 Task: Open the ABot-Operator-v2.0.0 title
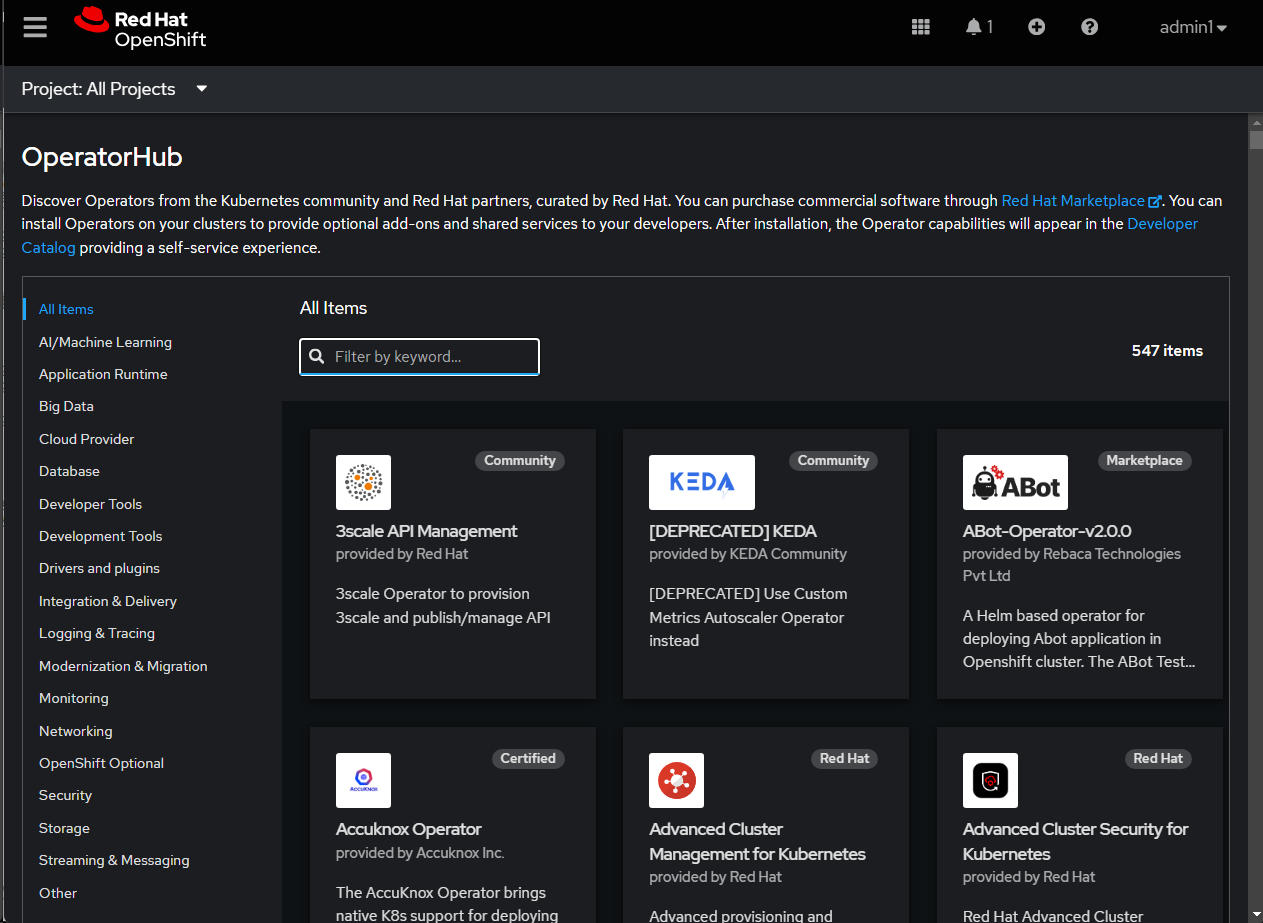(1047, 531)
